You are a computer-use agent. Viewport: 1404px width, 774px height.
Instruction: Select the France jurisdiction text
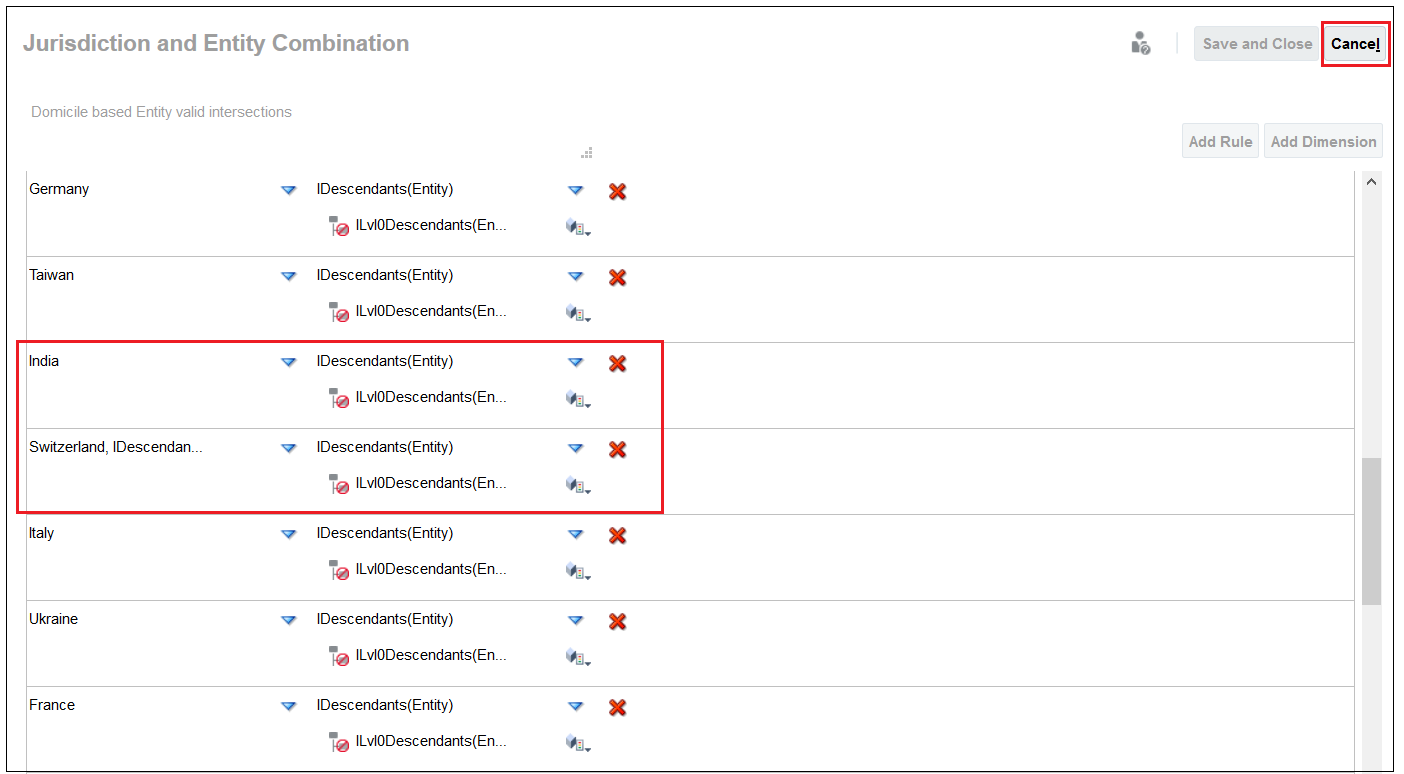click(x=52, y=705)
